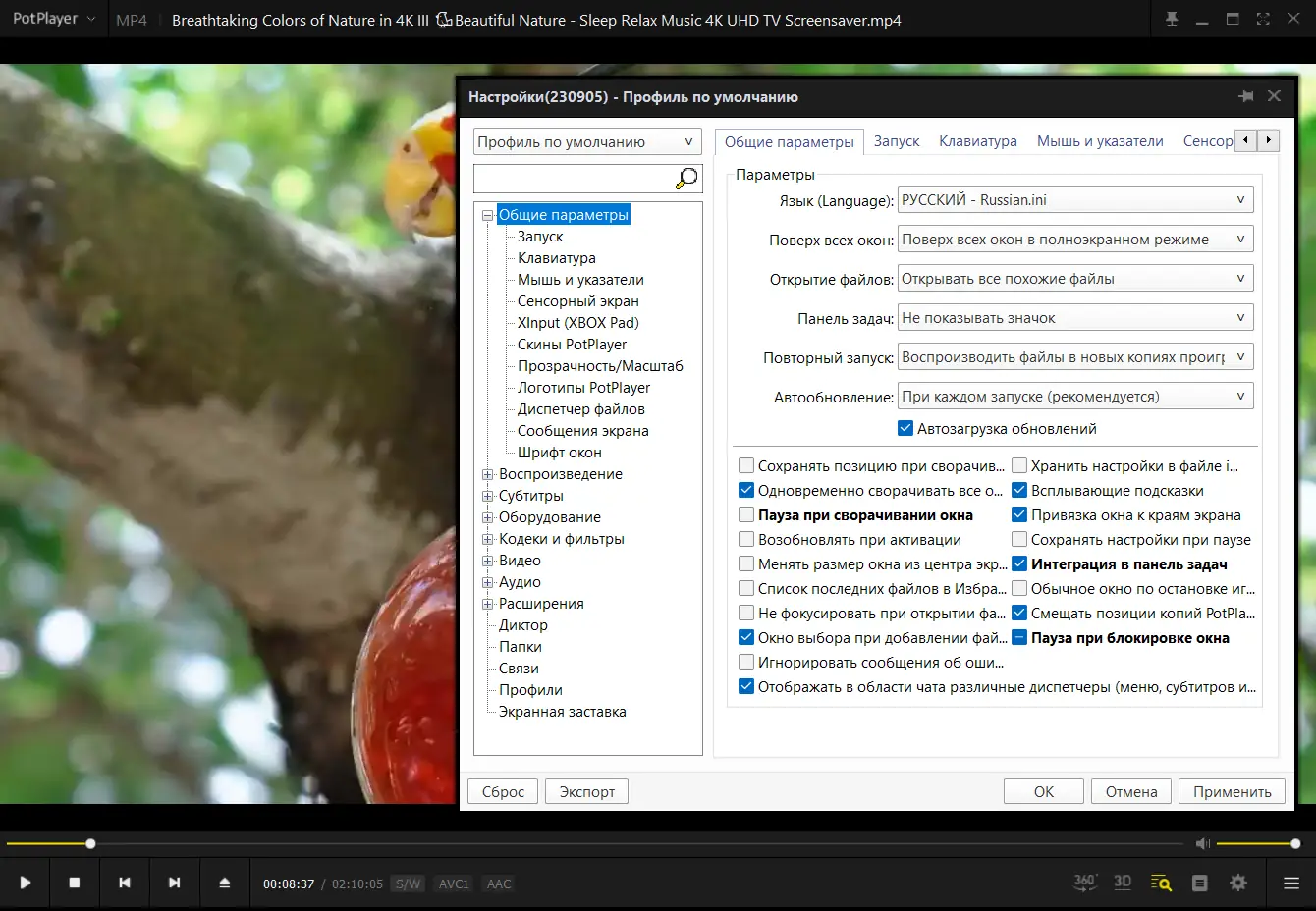Expand the 'Воспроизведение' tree node
The height and width of the screenshot is (911, 1316).
click(488, 474)
